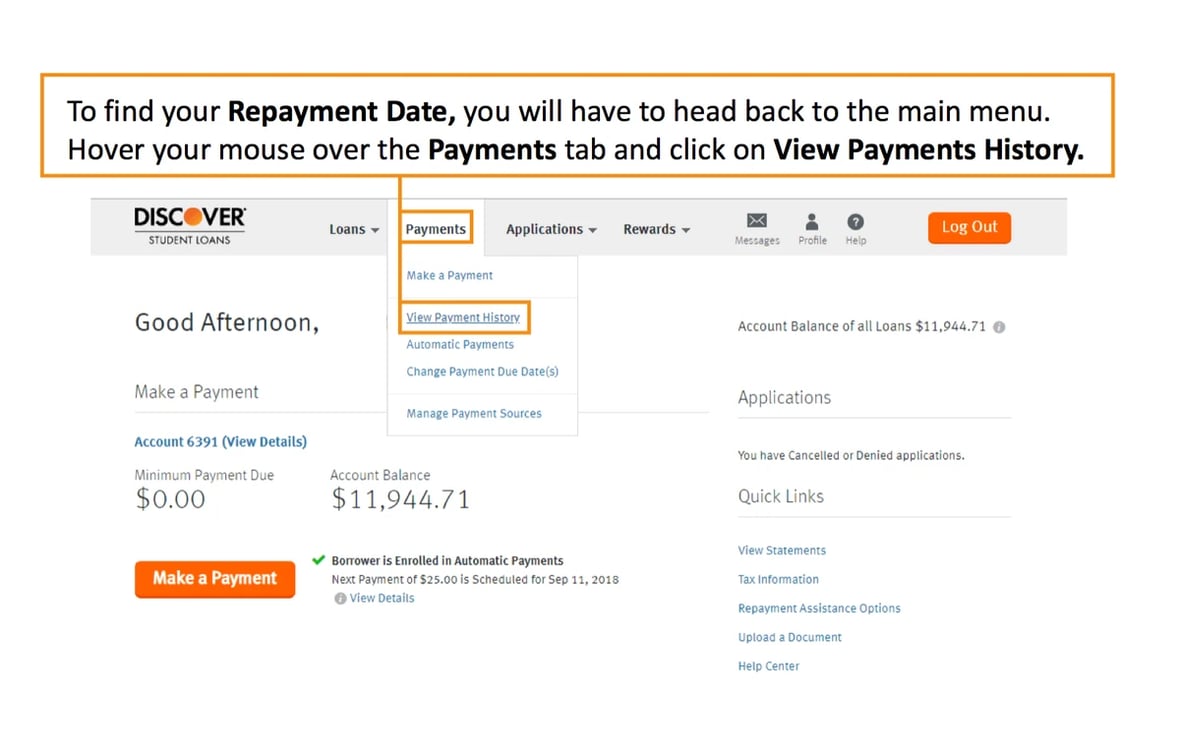Go to Repayment Assistance Options link
1180x749 pixels.
tap(819, 609)
